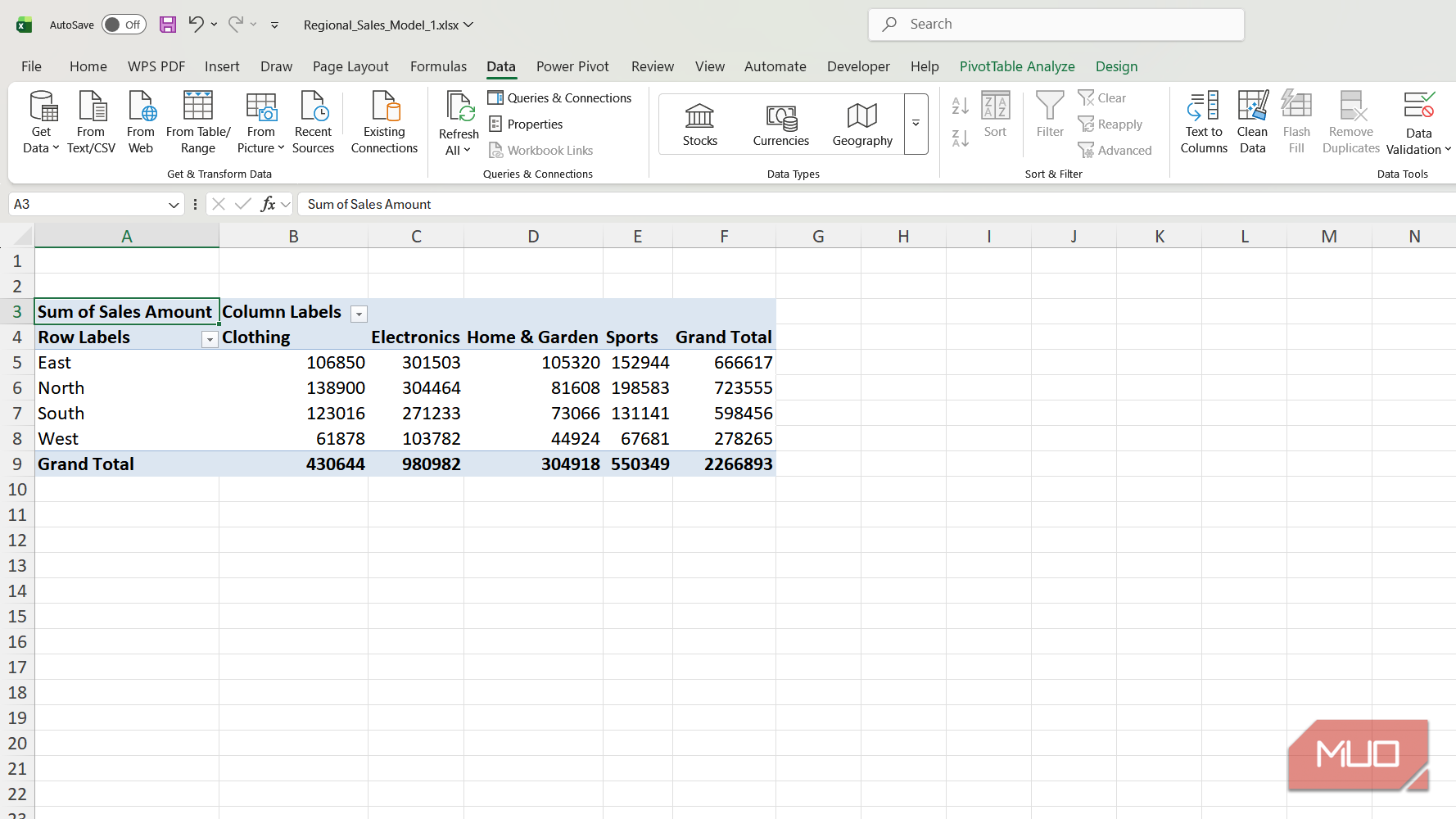Select row 5 header
The height and width of the screenshot is (819, 1456).
(x=17, y=363)
